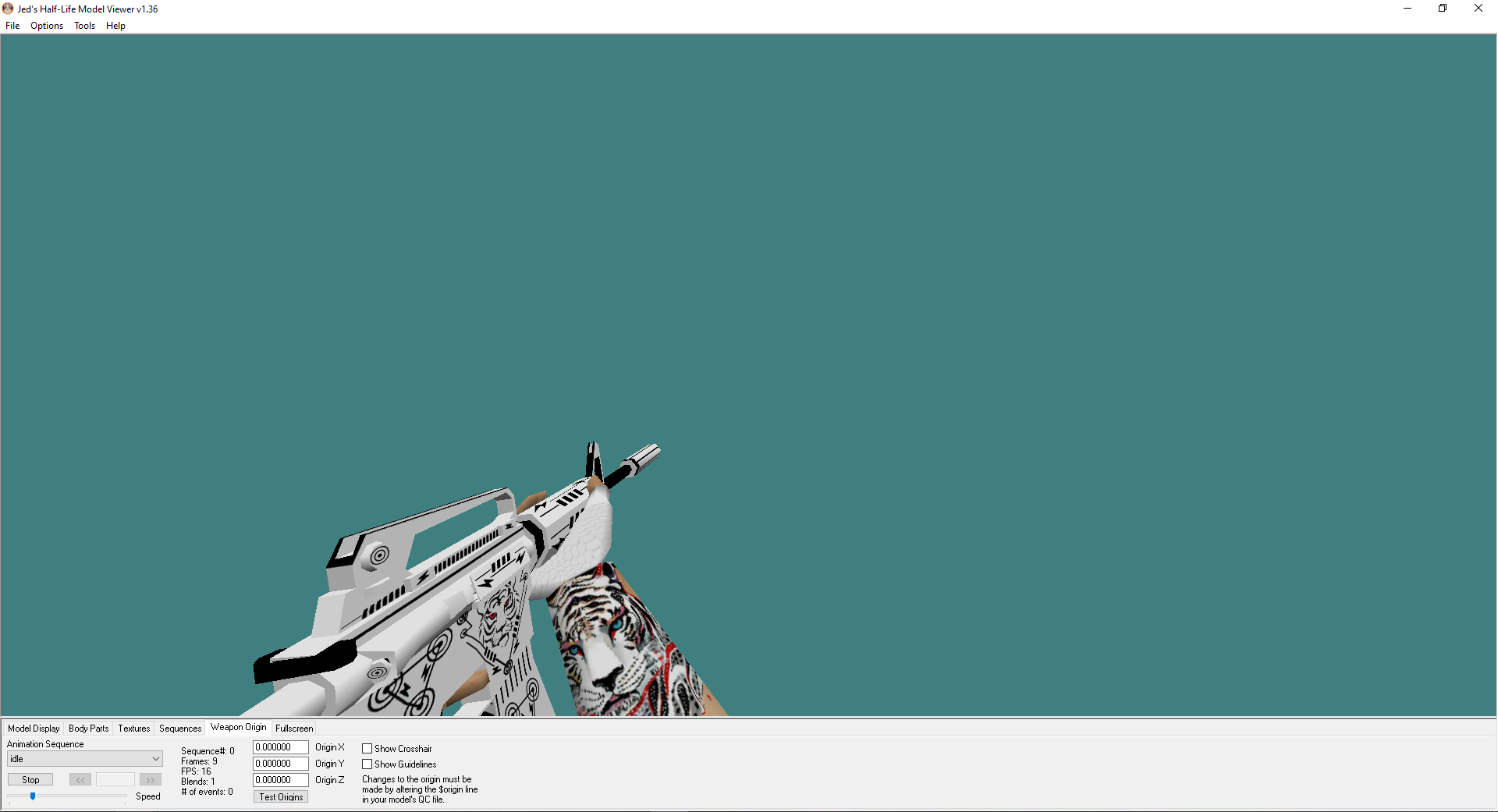Open the File menu
The width and height of the screenshot is (1498, 812).
[x=12, y=26]
